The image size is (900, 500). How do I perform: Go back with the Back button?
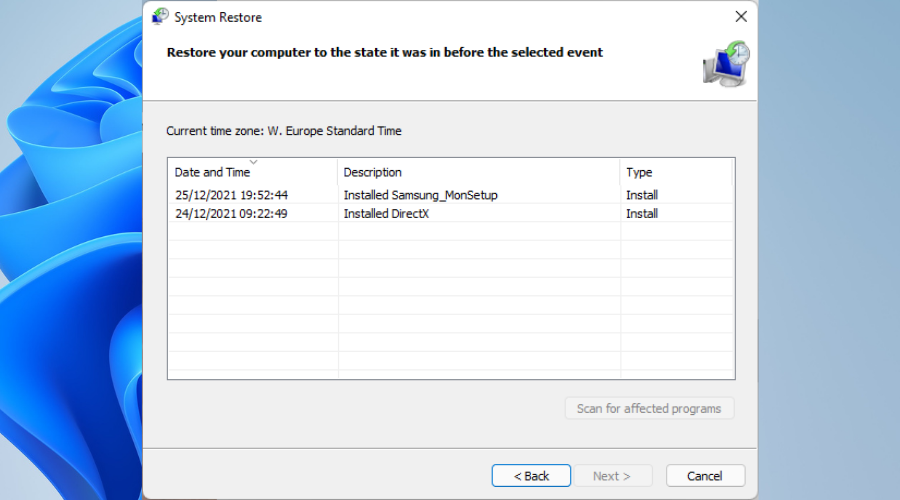coord(531,476)
